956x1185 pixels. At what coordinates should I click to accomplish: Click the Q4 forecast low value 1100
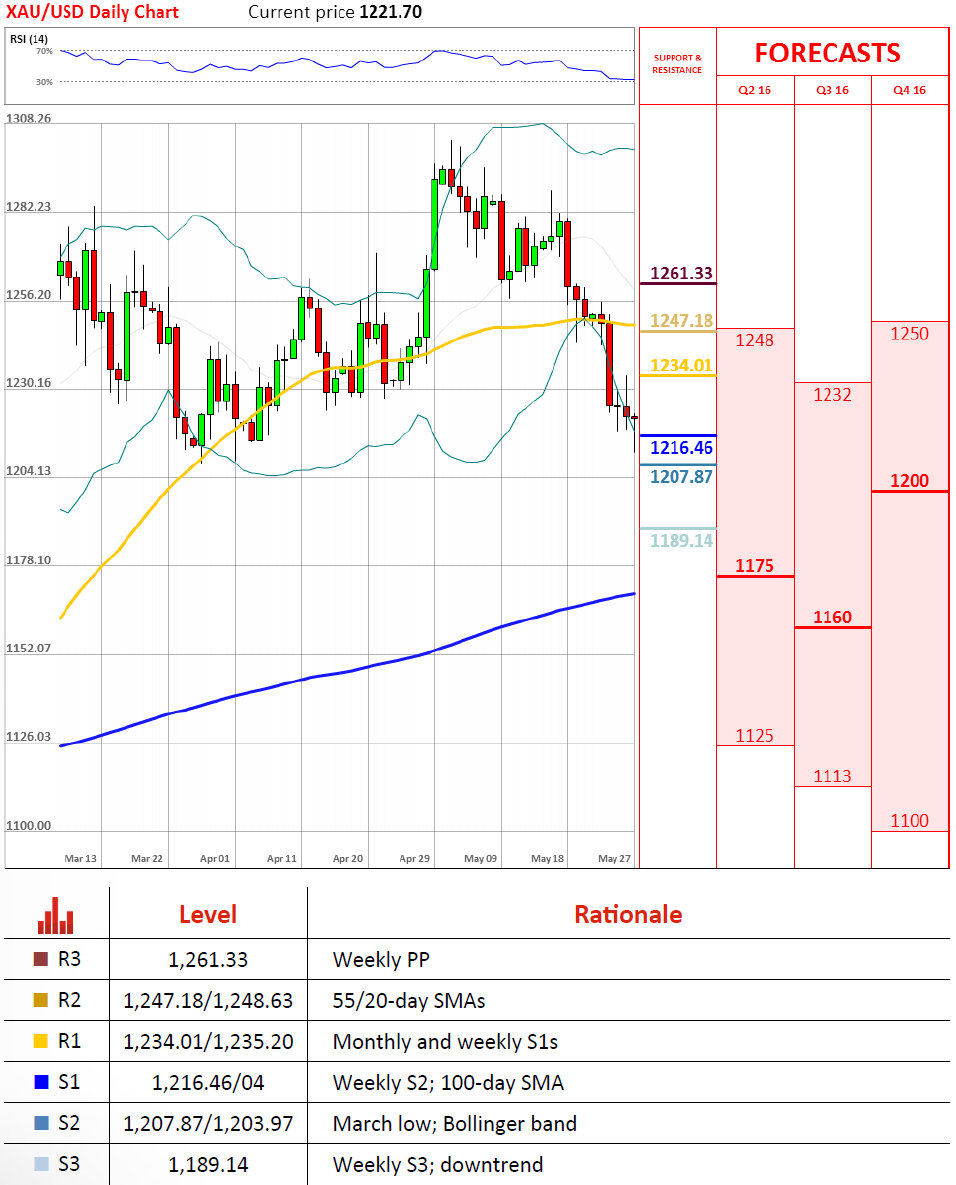(909, 821)
